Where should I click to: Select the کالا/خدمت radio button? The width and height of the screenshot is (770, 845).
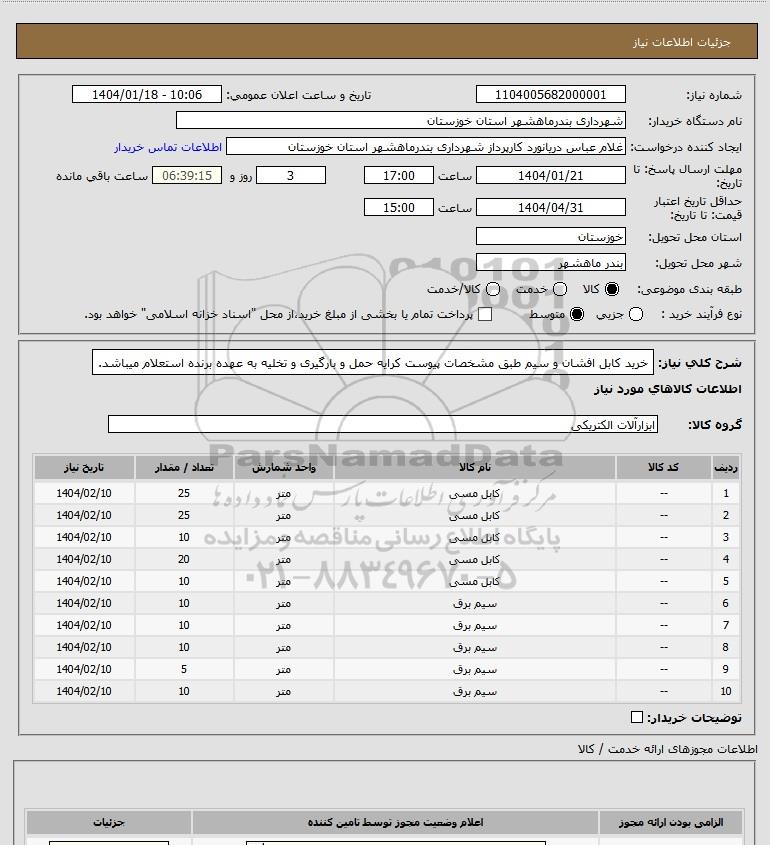492,289
